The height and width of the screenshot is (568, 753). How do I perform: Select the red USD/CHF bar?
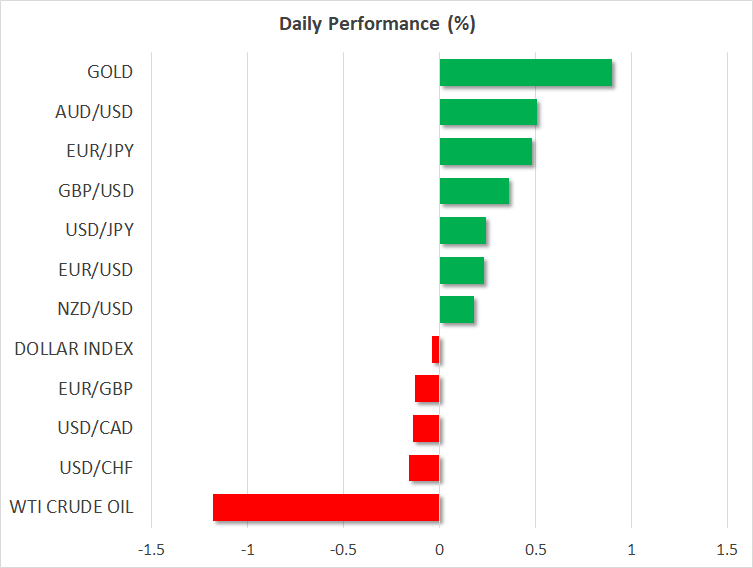click(x=424, y=468)
